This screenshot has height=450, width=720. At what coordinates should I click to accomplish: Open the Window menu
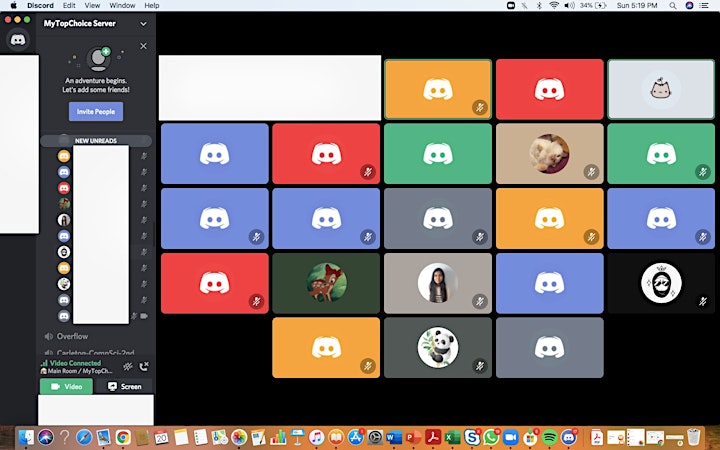122,6
